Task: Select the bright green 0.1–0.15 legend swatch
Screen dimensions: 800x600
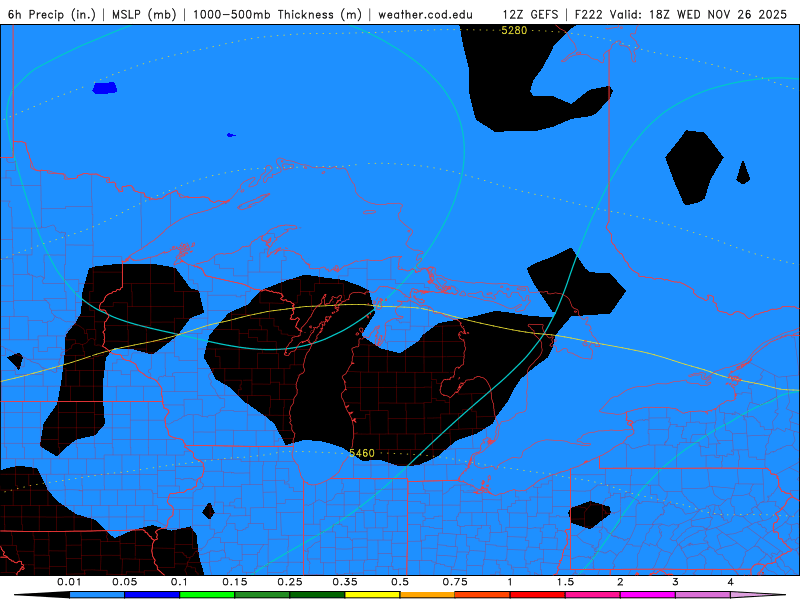Action: click(x=207, y=595)
